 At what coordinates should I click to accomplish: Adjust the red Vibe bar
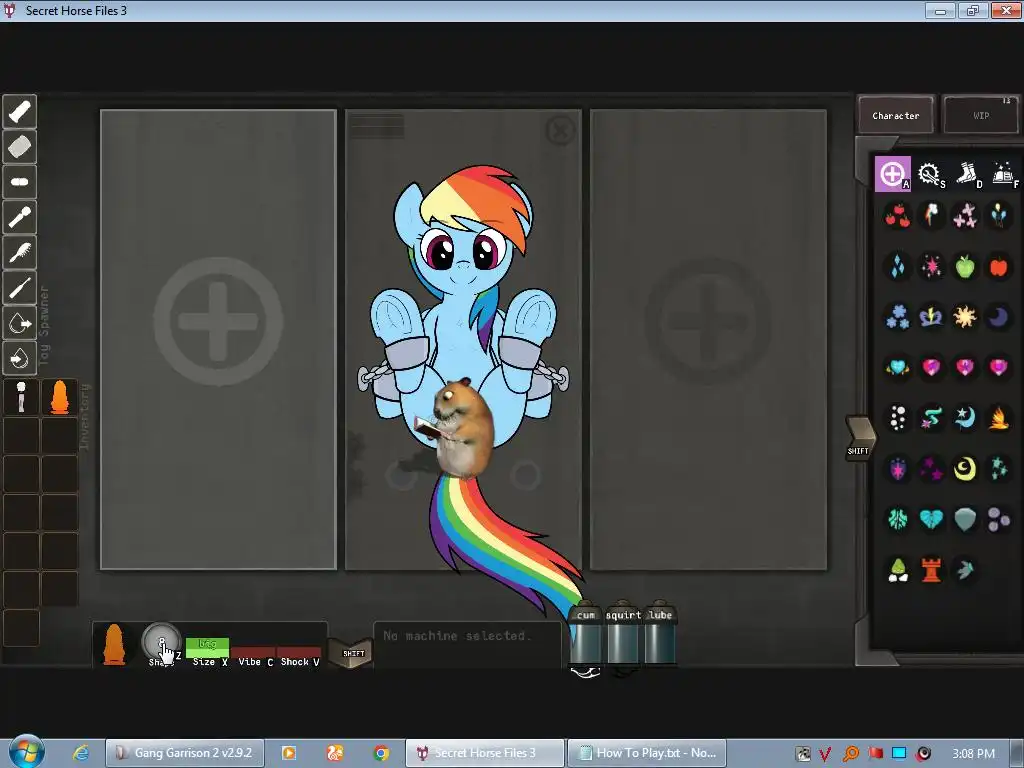coord(253,652)
